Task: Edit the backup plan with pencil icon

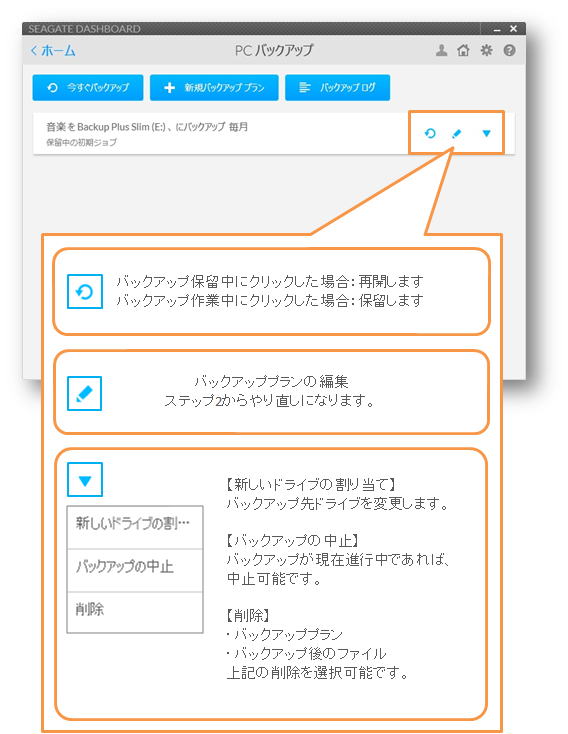Action: point(457,134)
